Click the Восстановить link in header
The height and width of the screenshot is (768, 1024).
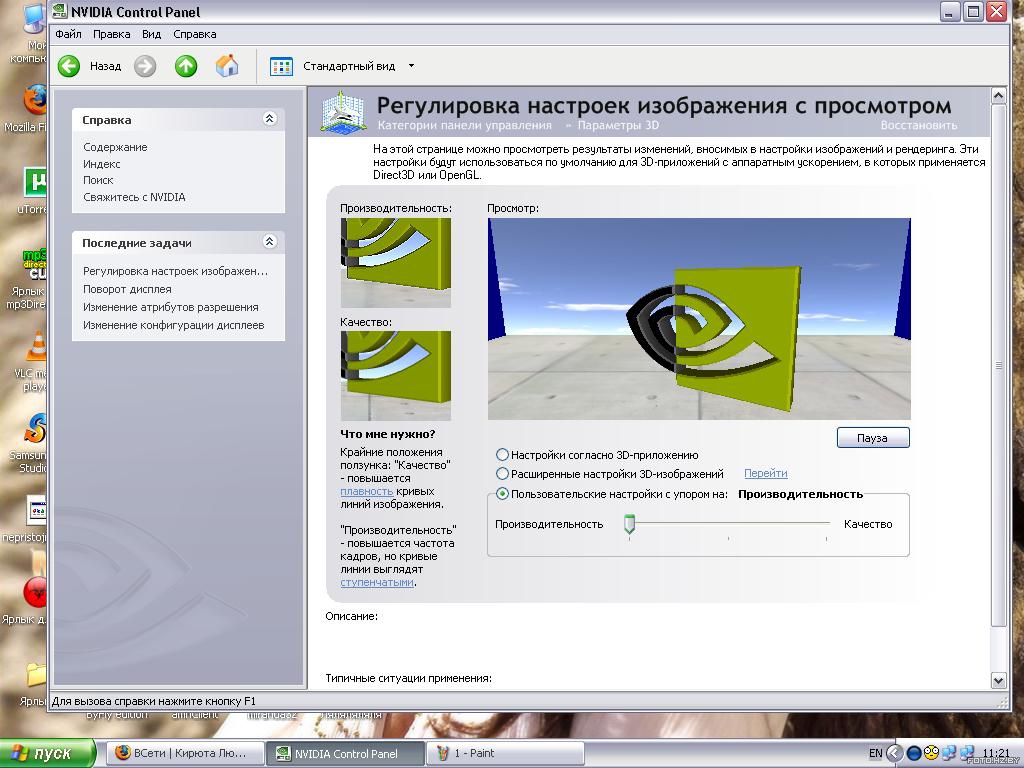pos(918,125)
